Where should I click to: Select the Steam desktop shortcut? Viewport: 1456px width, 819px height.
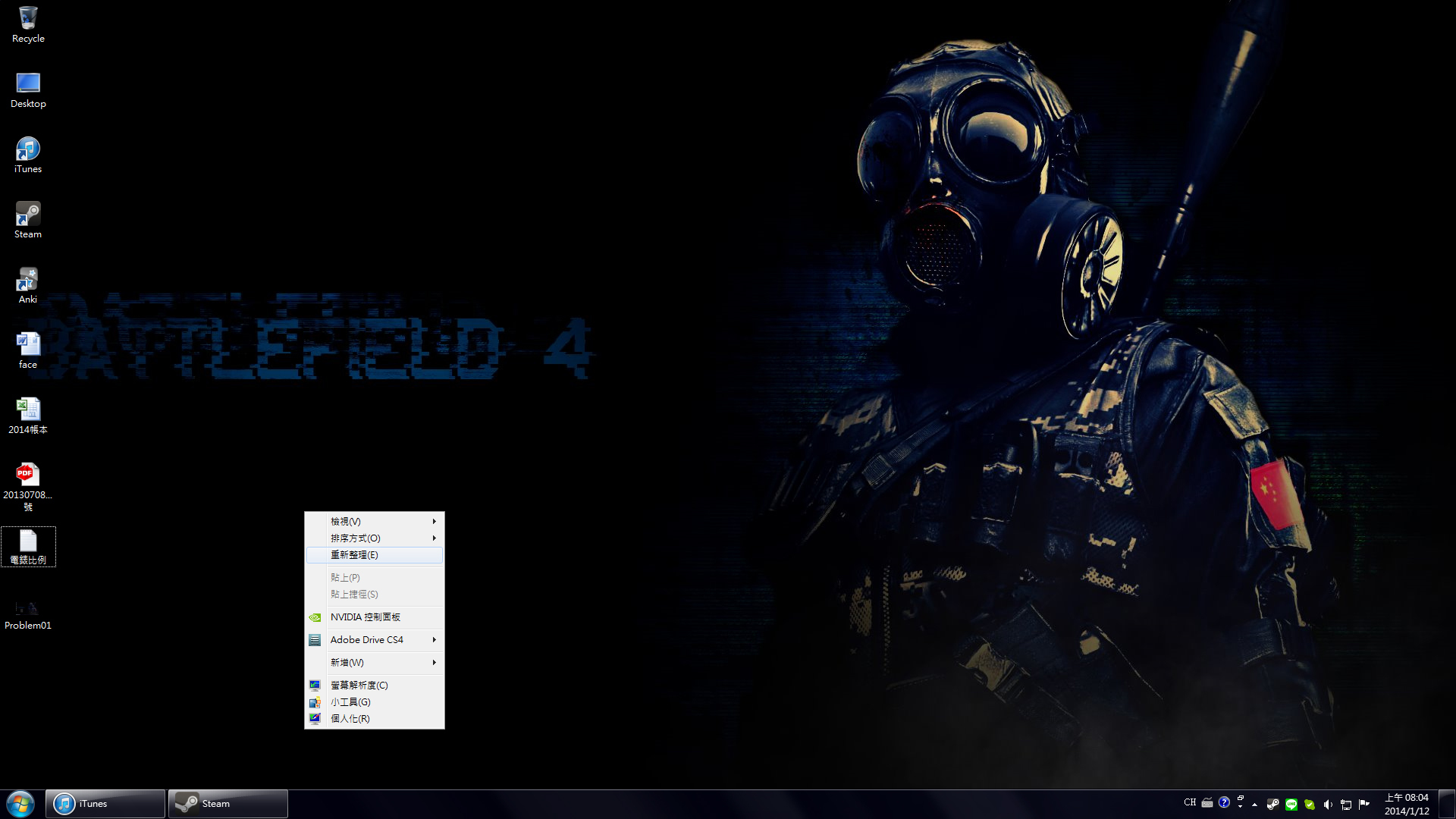(x=28, y=219)
